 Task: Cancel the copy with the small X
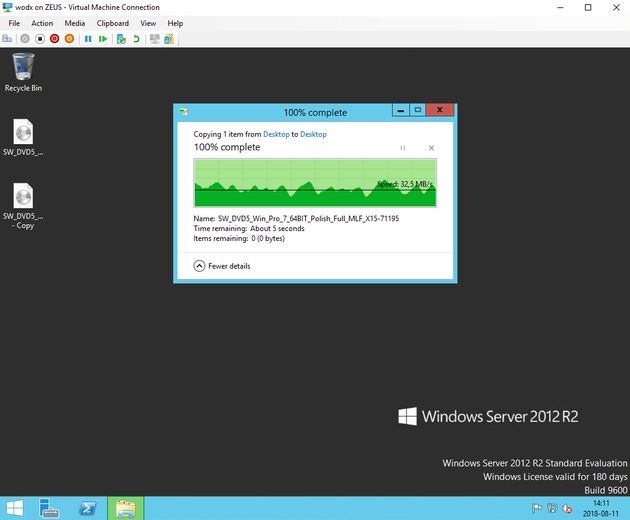point(431,148)
